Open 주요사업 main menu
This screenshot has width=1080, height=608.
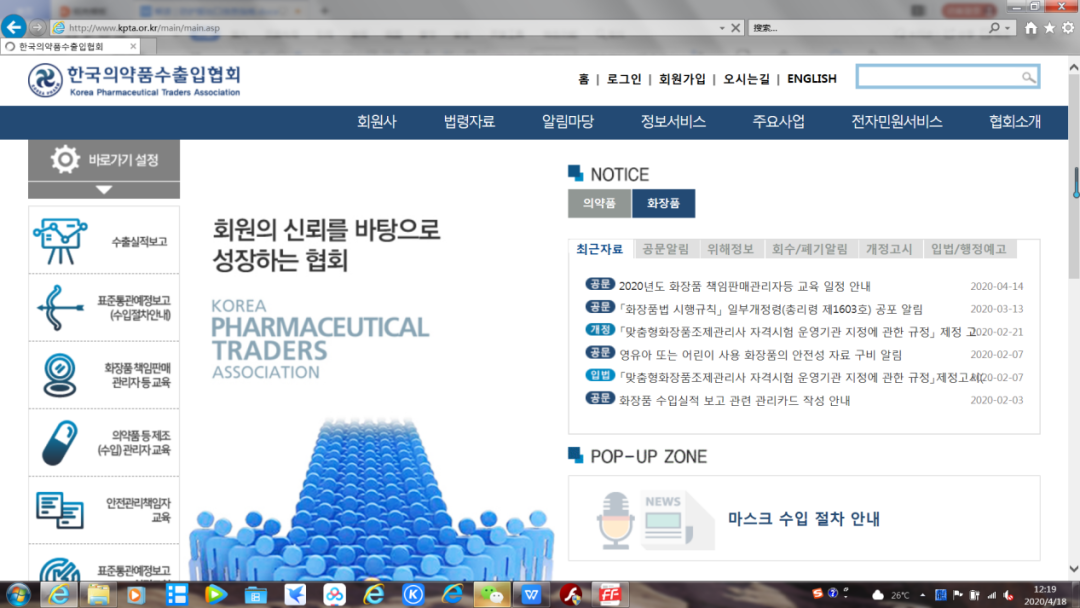(778, 122)
